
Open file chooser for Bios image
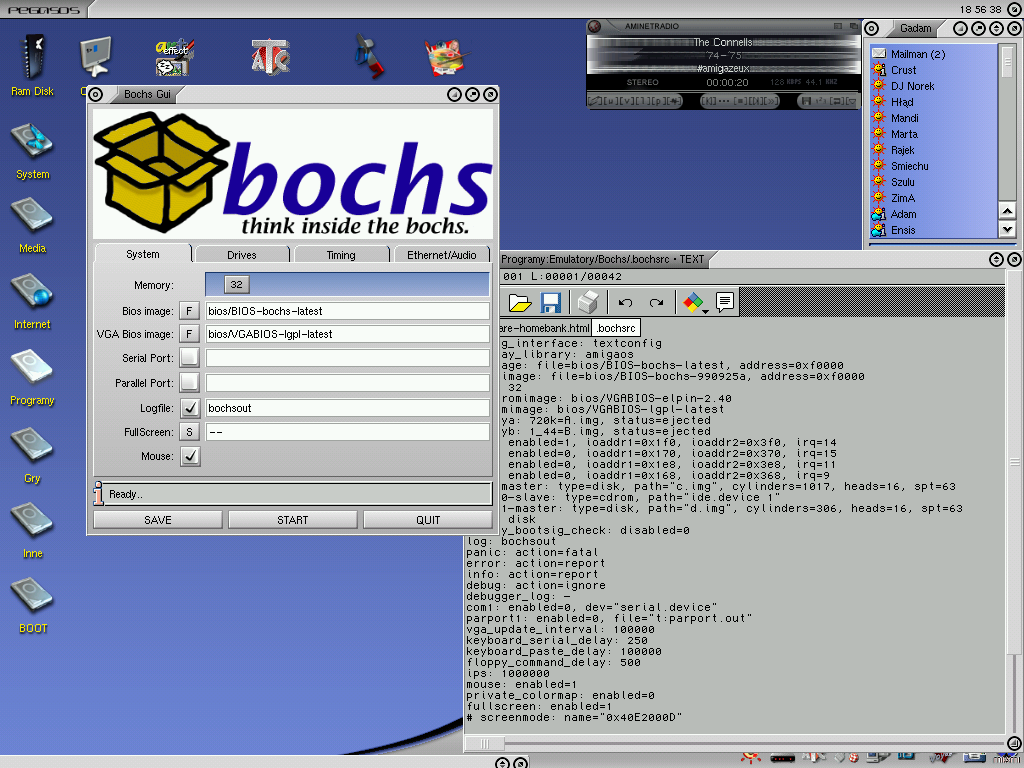click(x=189, y=311)
